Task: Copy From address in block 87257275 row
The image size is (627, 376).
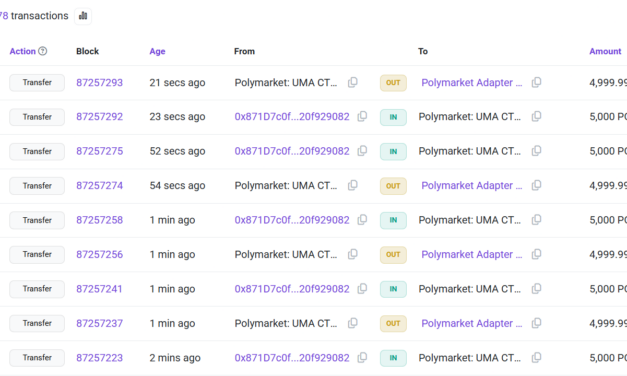Action: [x=362, y=151]
